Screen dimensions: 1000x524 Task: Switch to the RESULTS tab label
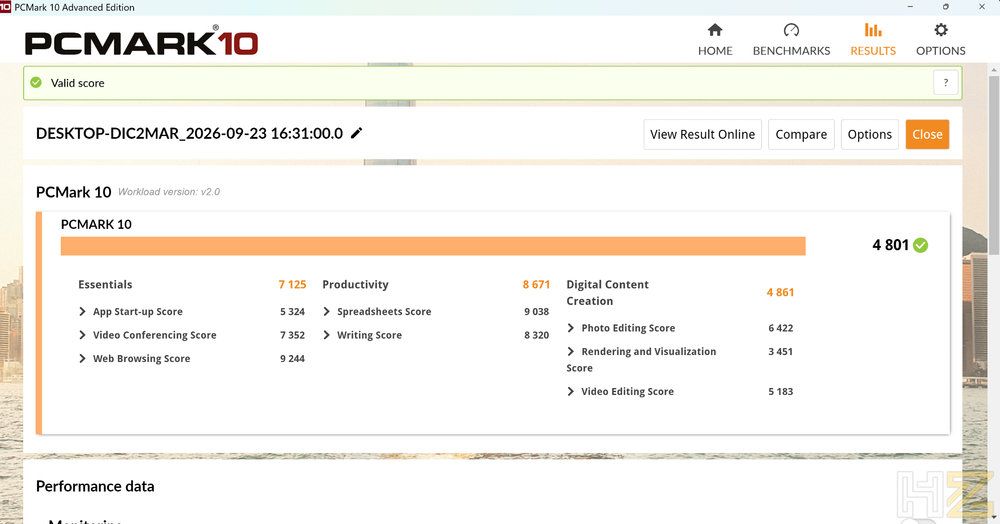(873, 51)
